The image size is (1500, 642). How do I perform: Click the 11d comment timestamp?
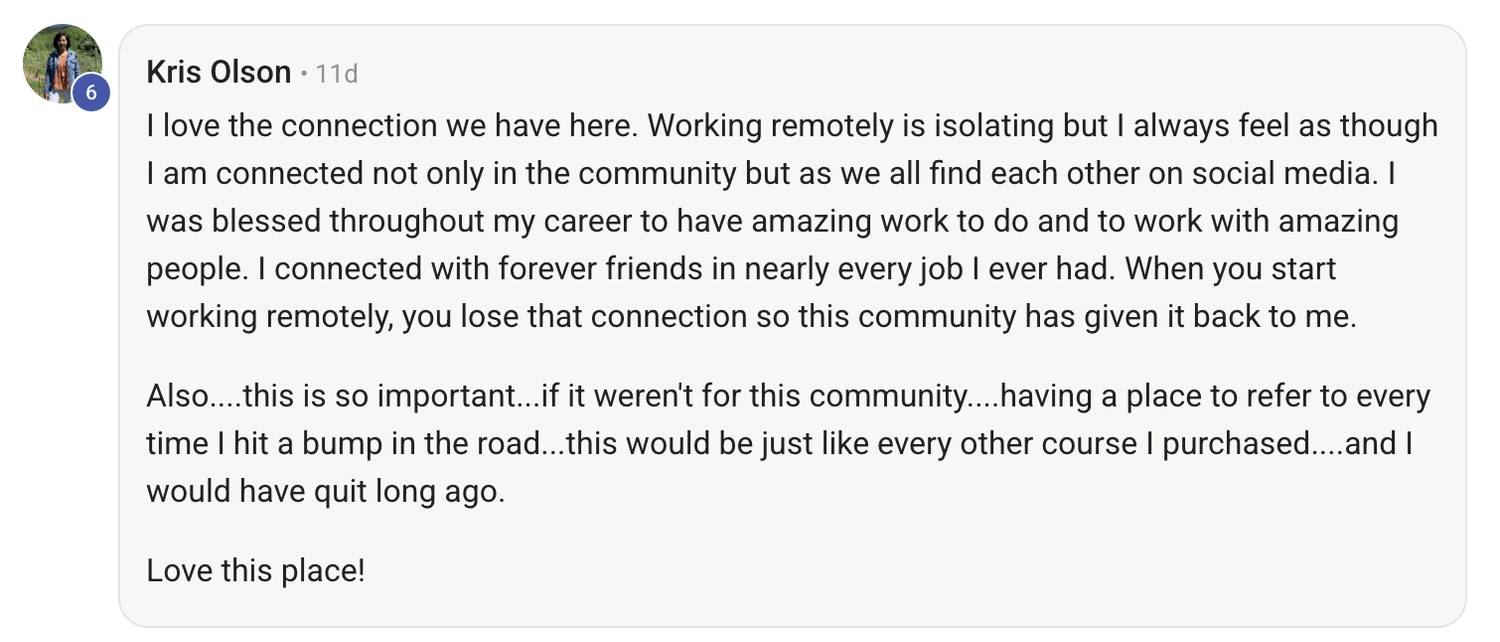tap(336, 74)
